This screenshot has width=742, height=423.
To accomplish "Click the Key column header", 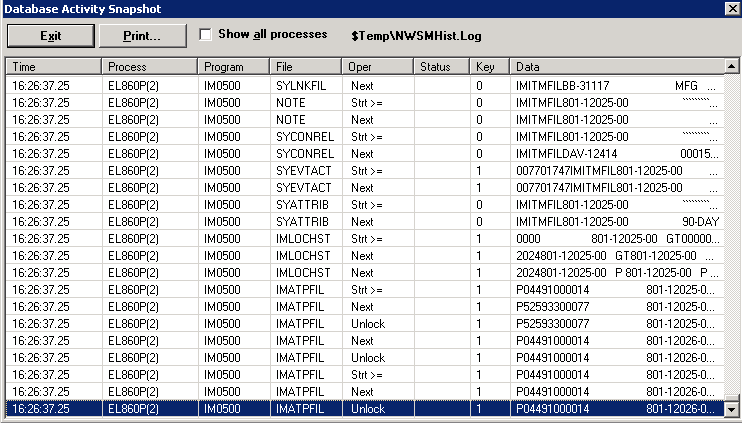I will tap(490, 67).
